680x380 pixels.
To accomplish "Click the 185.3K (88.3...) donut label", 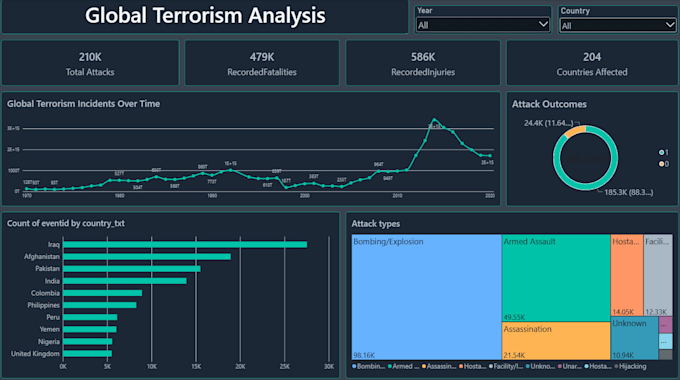I will coord(628,192).
